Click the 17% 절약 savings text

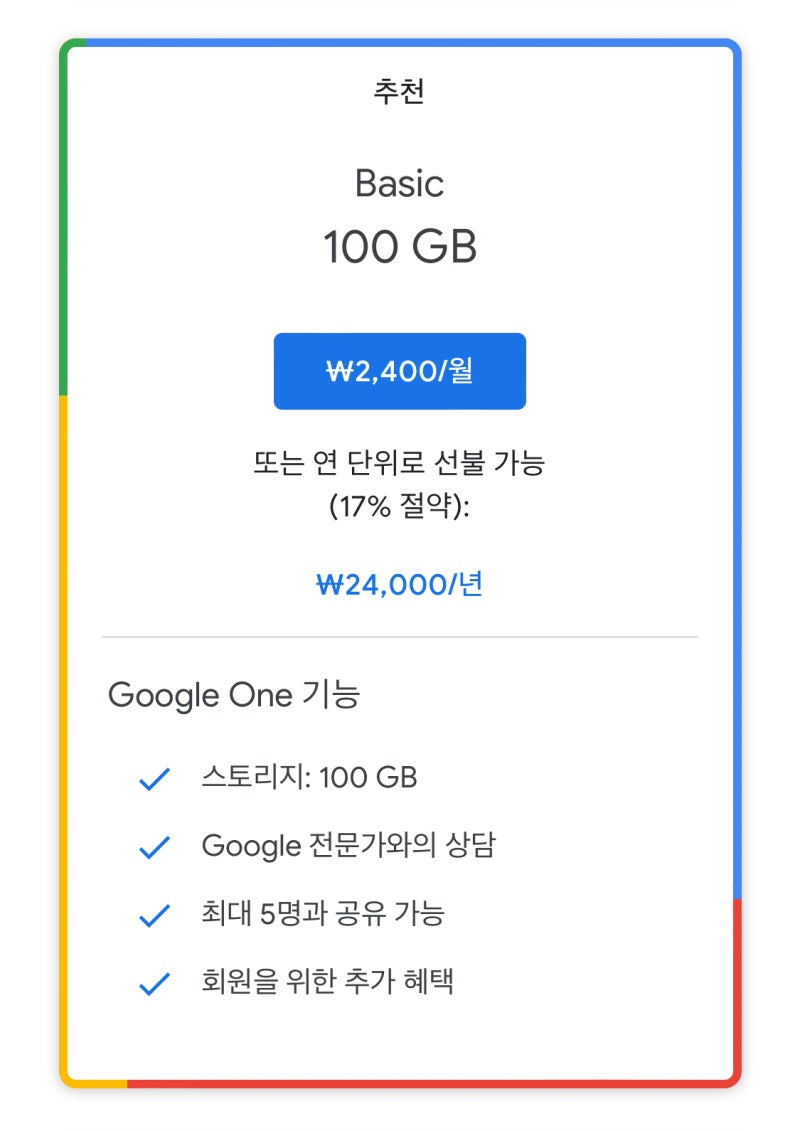(399, 506)
